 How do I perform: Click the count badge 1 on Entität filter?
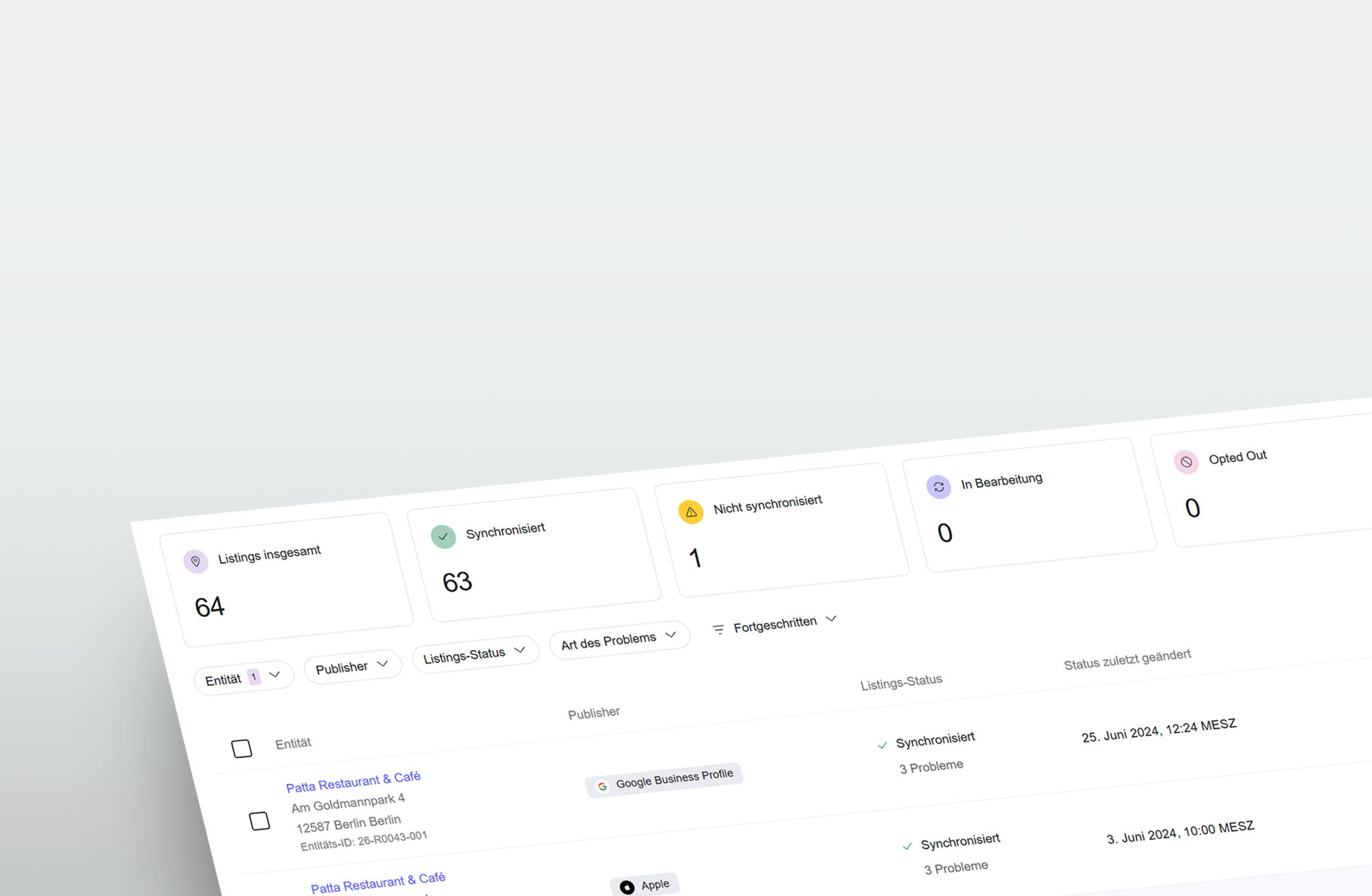(x=254, y=677)
